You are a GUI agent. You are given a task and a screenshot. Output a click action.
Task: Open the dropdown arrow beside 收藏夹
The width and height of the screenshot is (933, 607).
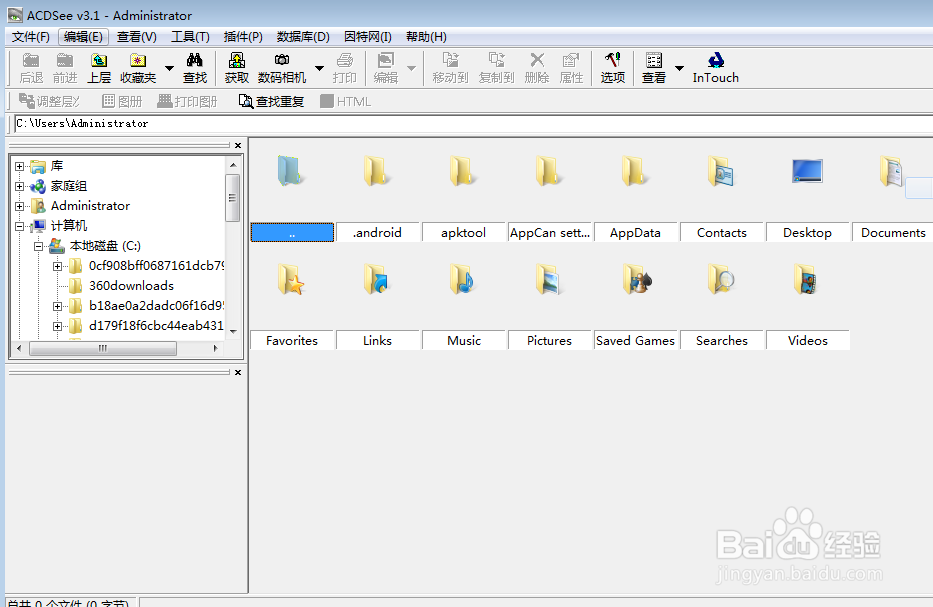tap(170, 68)
